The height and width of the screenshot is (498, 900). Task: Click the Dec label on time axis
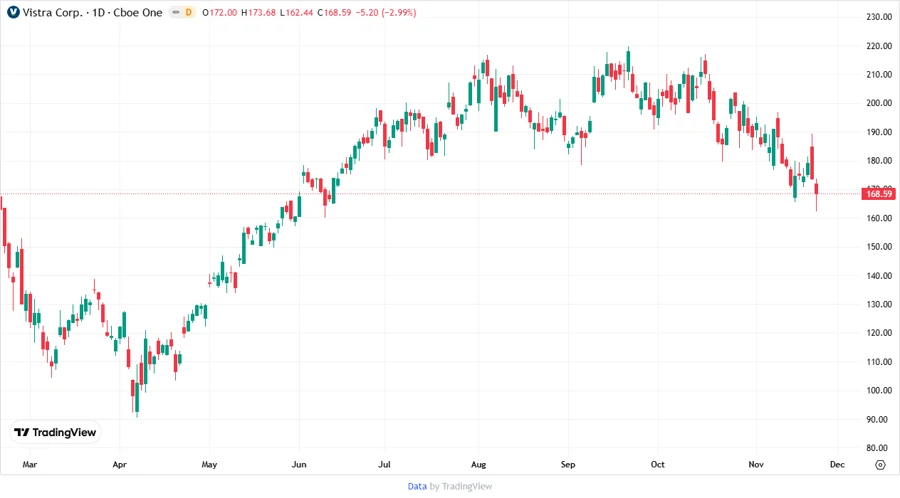point(837,464)
